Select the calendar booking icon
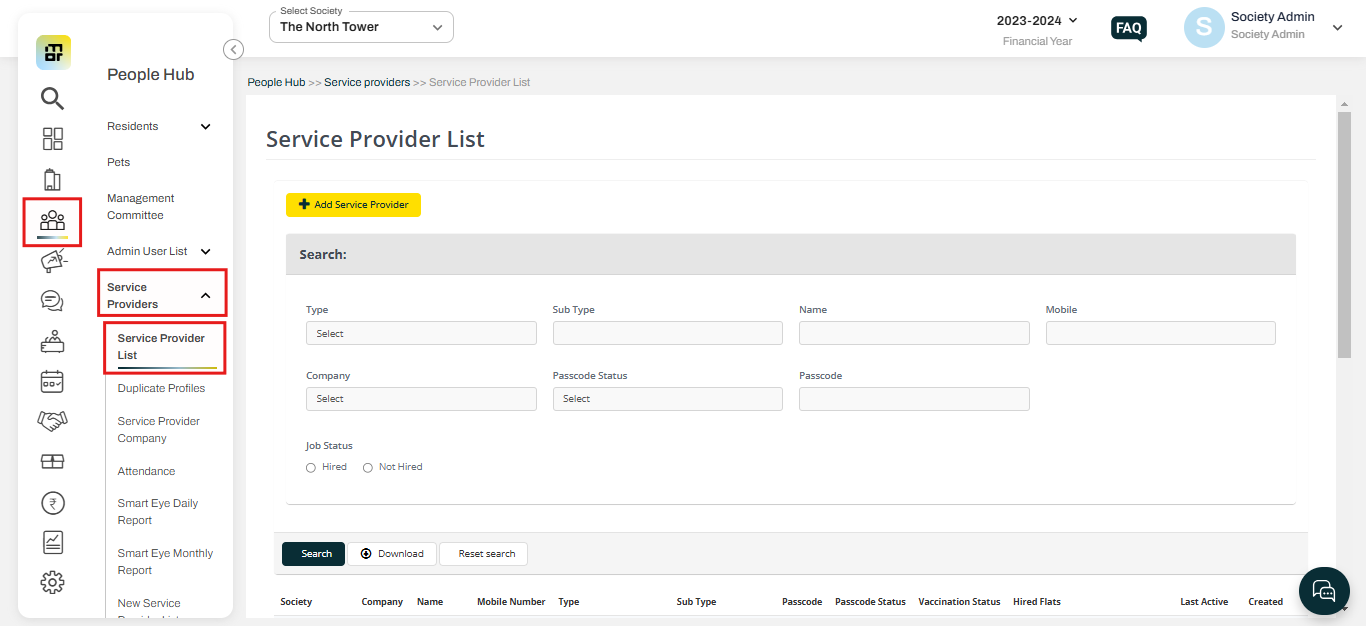1366x626 pixels. pyautogui.click(x=52, y=381)
